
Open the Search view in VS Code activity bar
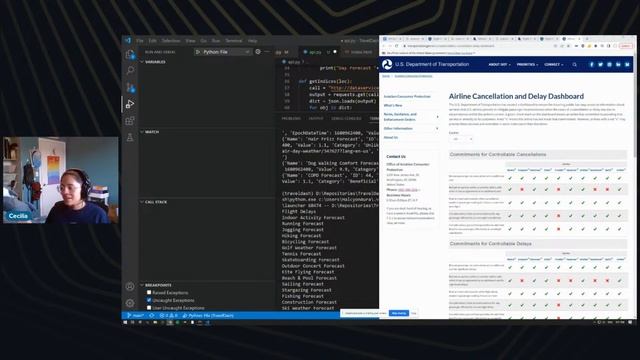pyautogui.click(x=130, y=71)
